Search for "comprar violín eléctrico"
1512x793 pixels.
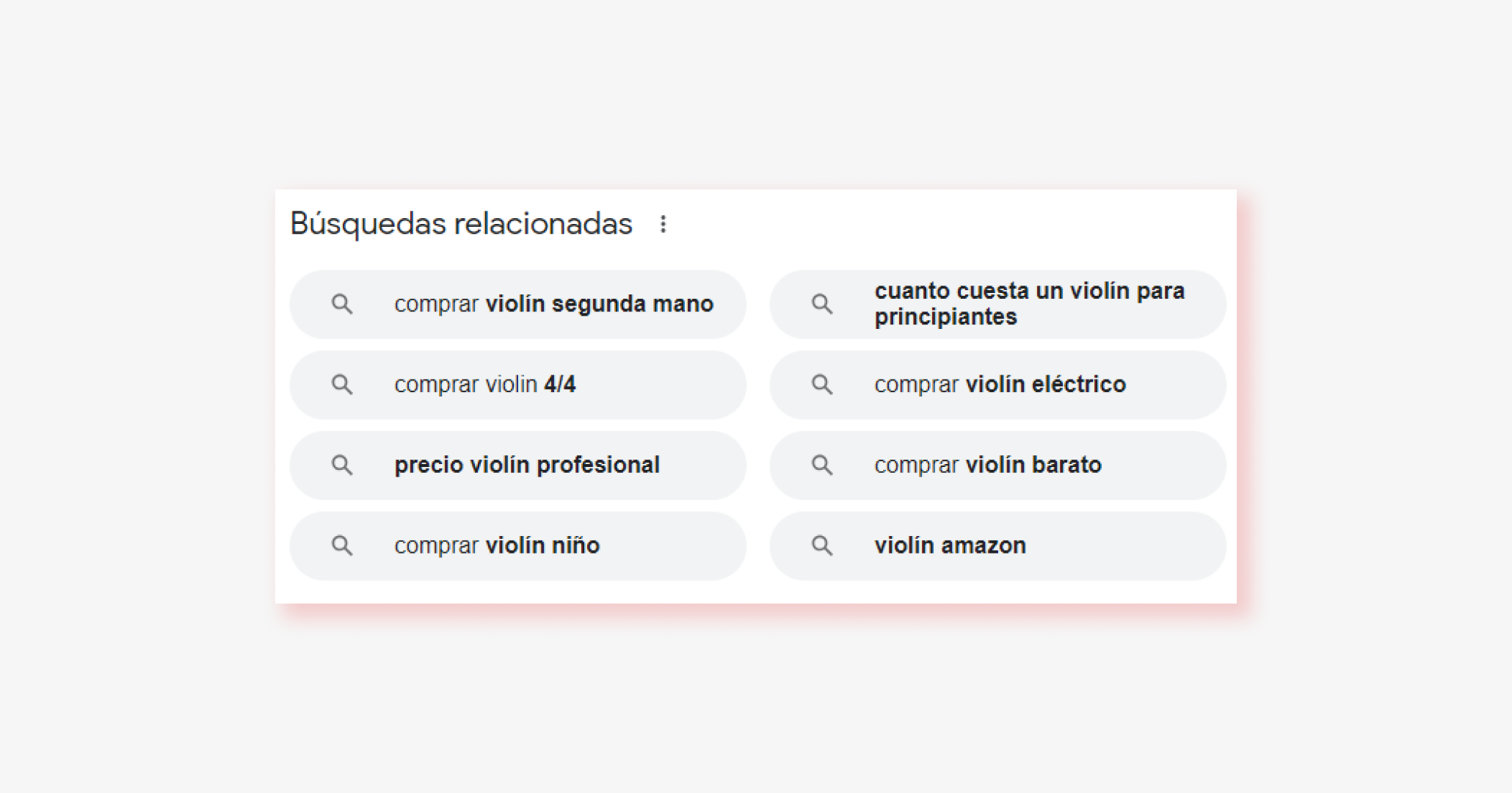1000,384
